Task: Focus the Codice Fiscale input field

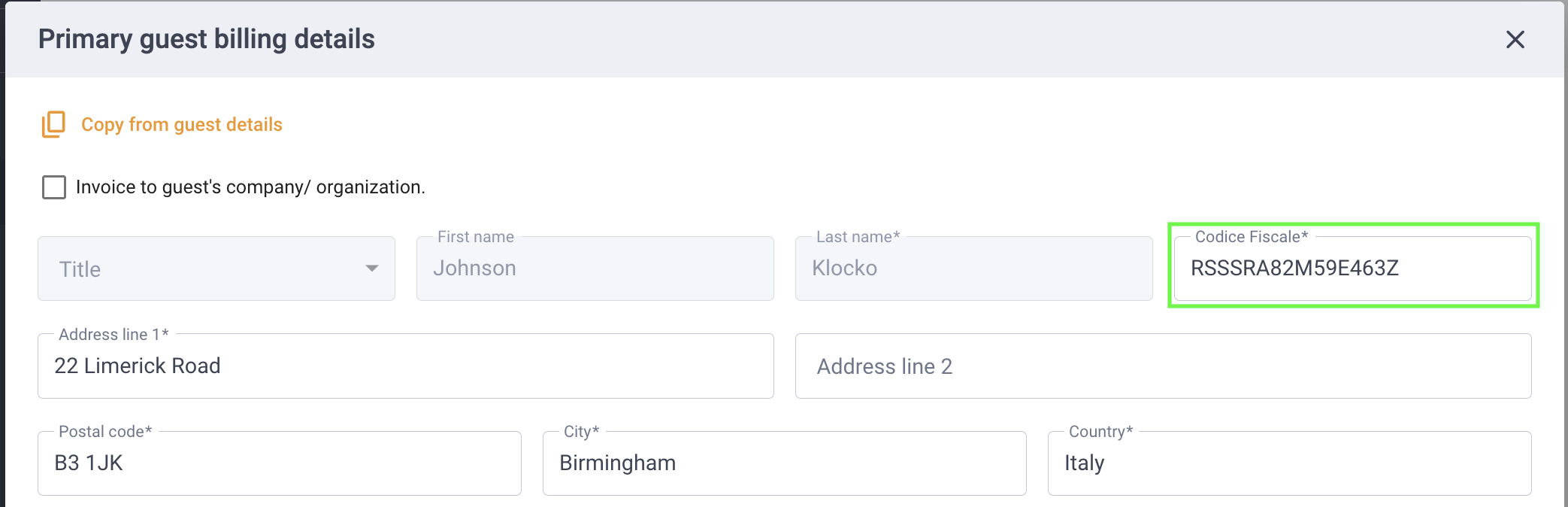Action: [x=1353, y=269]
